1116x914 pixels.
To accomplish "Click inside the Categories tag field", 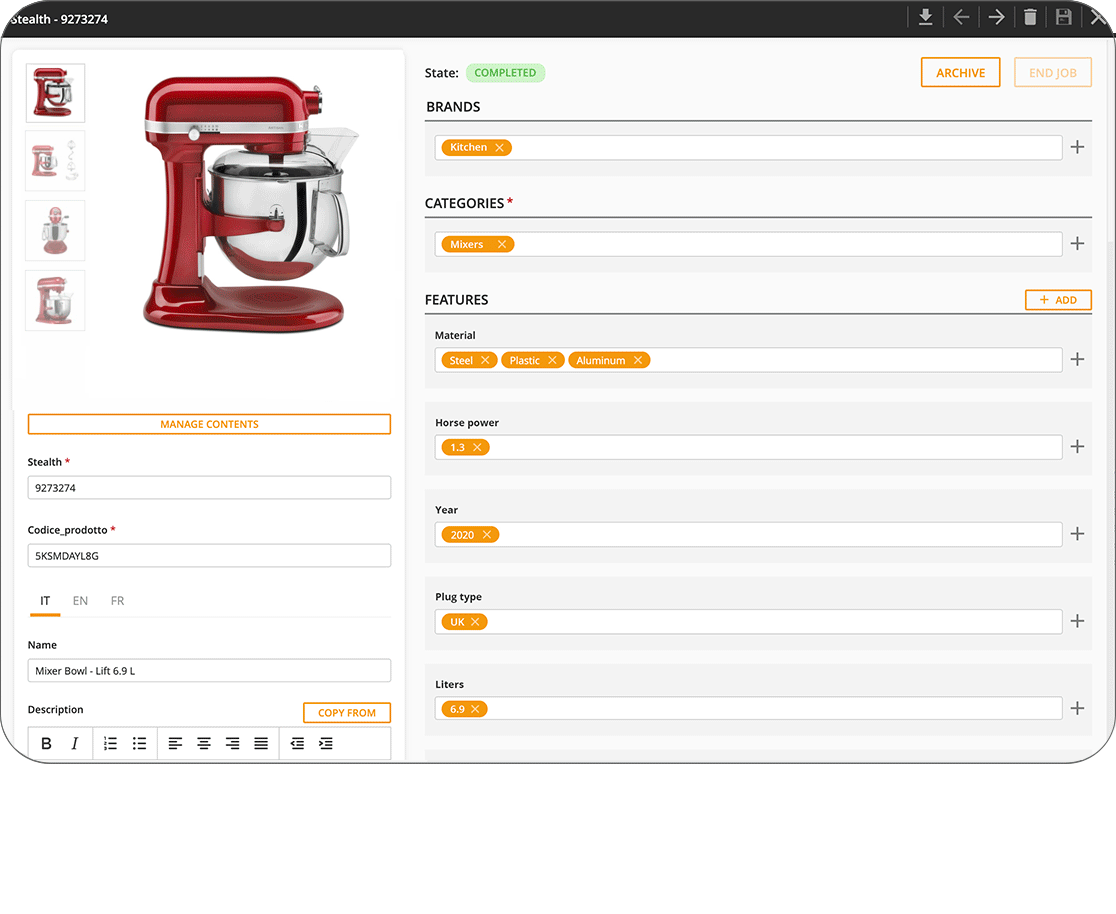I will point(748,244).
